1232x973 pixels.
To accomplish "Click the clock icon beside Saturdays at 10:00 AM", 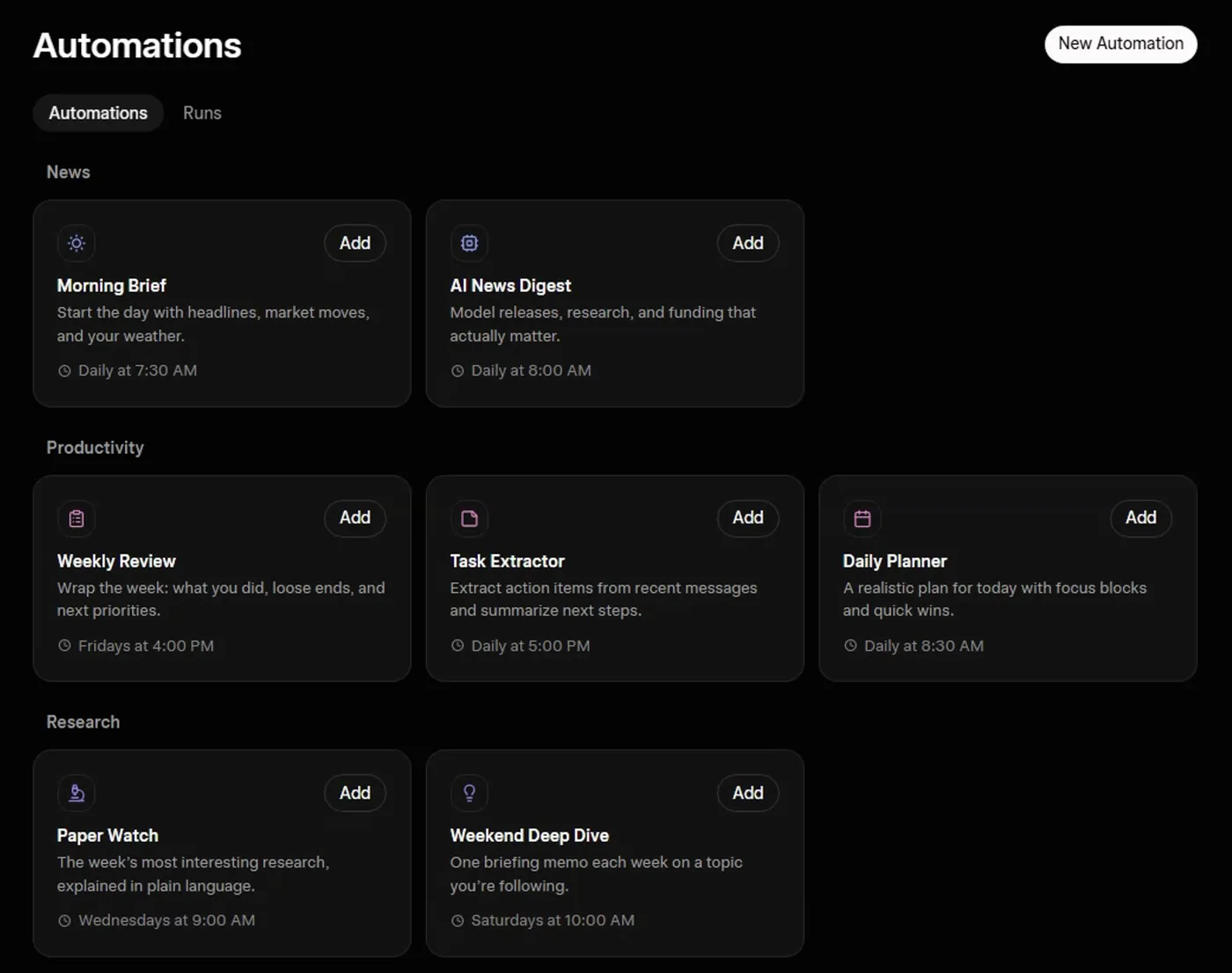I will [x=458, y=921].
